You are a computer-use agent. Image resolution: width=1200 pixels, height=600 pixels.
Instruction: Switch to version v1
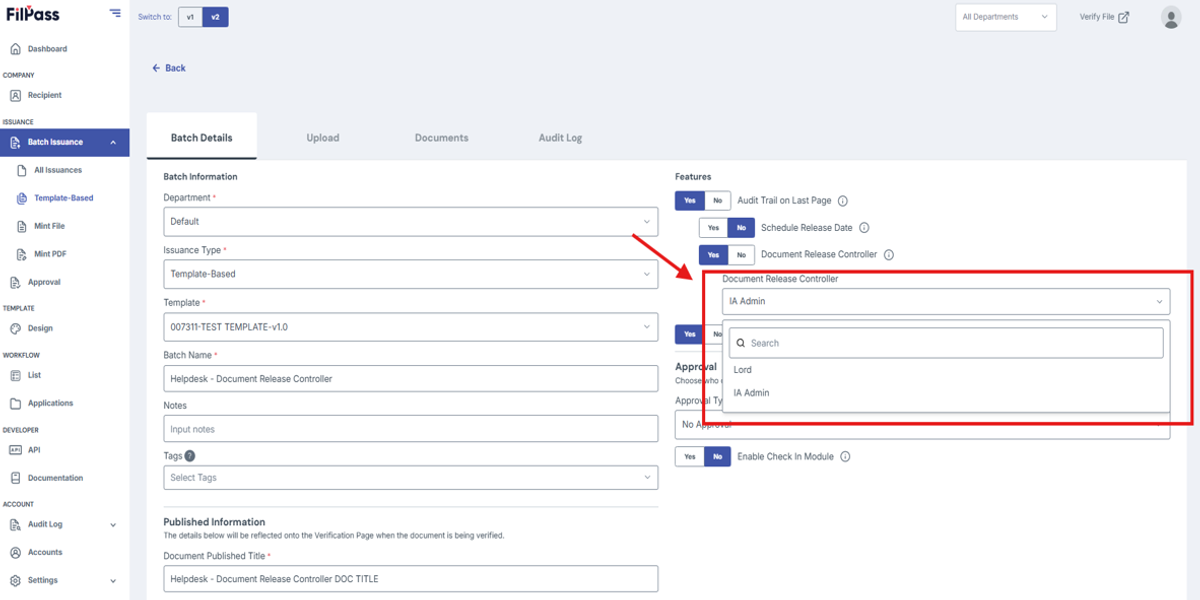(x=190, y=17)
